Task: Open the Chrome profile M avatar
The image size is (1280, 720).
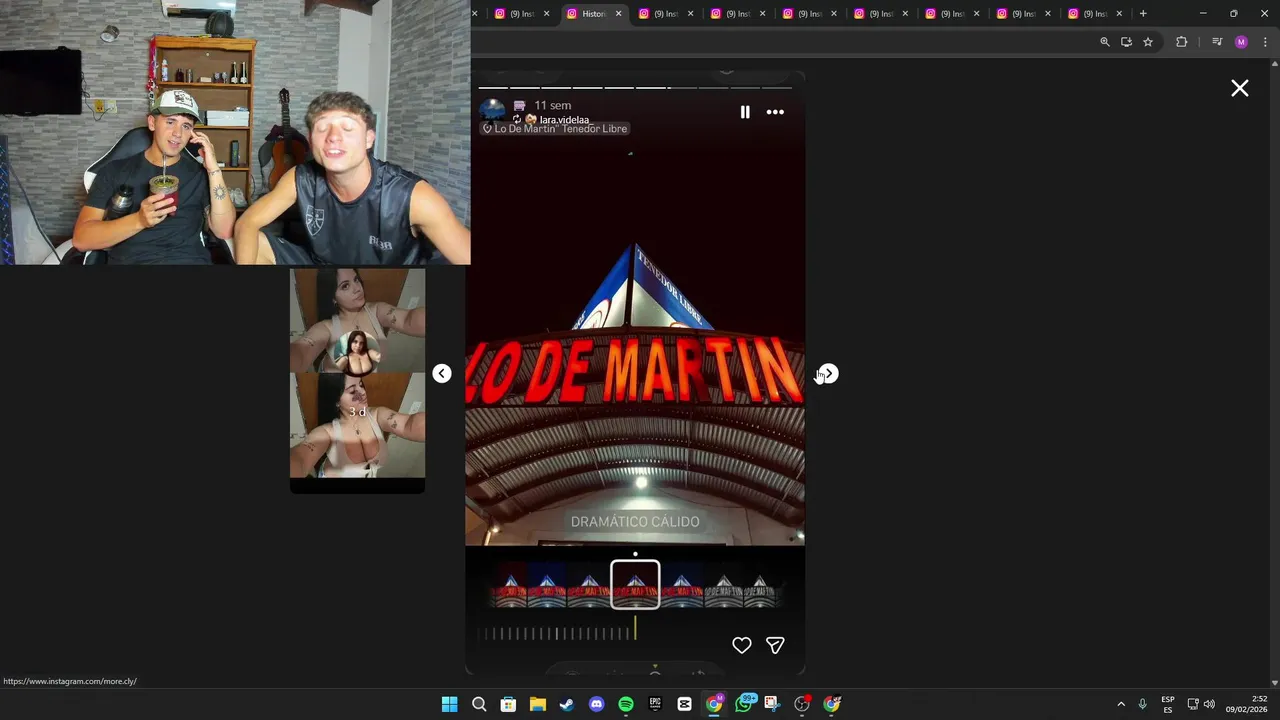Action: [x=1241, y=42]
